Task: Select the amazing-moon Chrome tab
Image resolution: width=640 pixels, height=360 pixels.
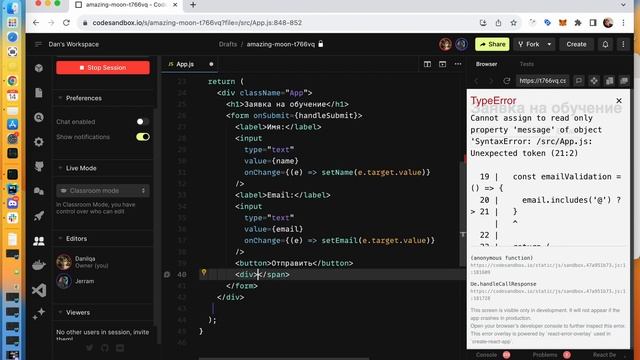Action: tap(127, 5)
